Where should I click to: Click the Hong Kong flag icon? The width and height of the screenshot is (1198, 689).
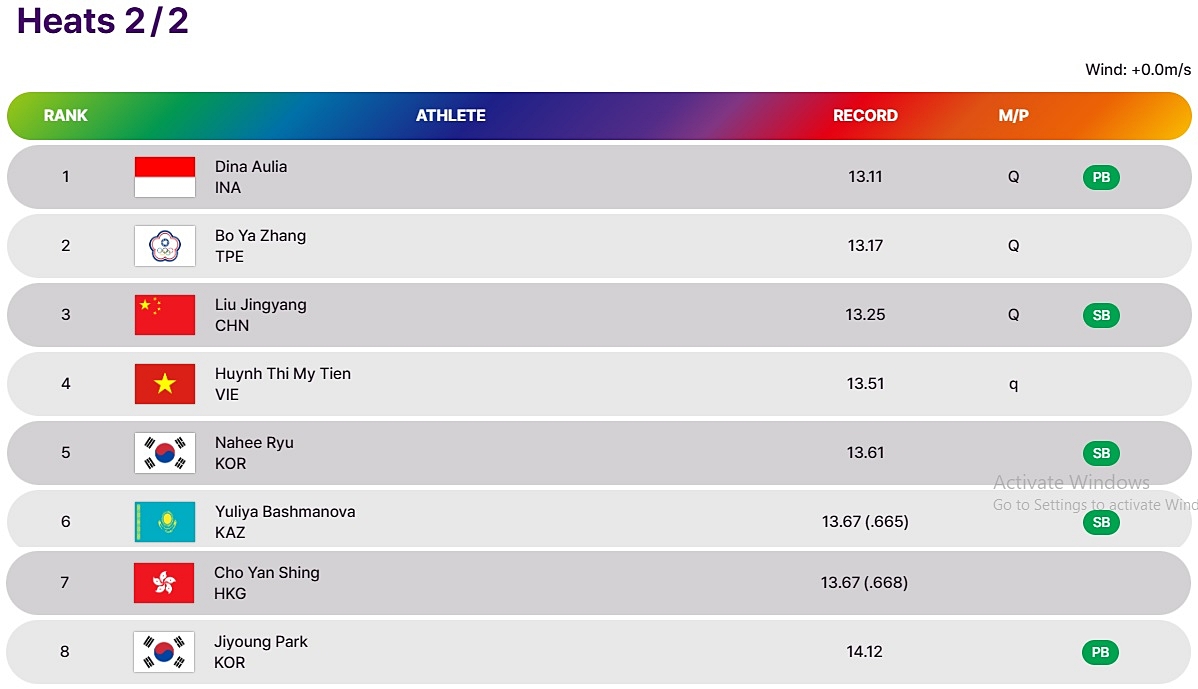tap(164, 583)
